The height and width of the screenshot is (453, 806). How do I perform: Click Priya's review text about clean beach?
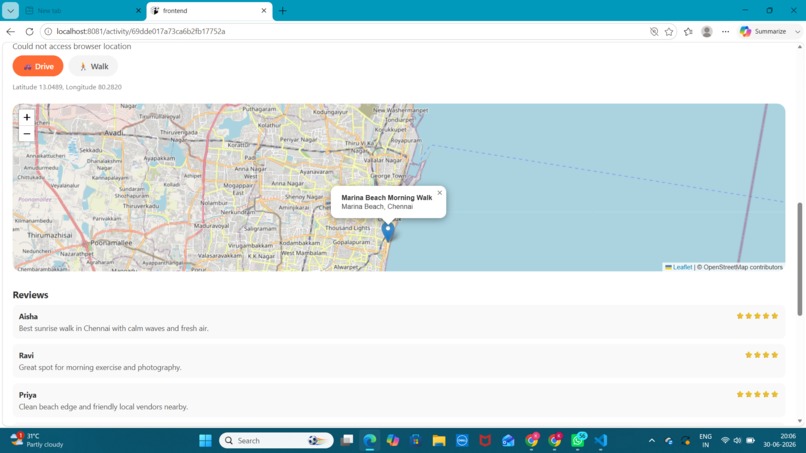103,407
